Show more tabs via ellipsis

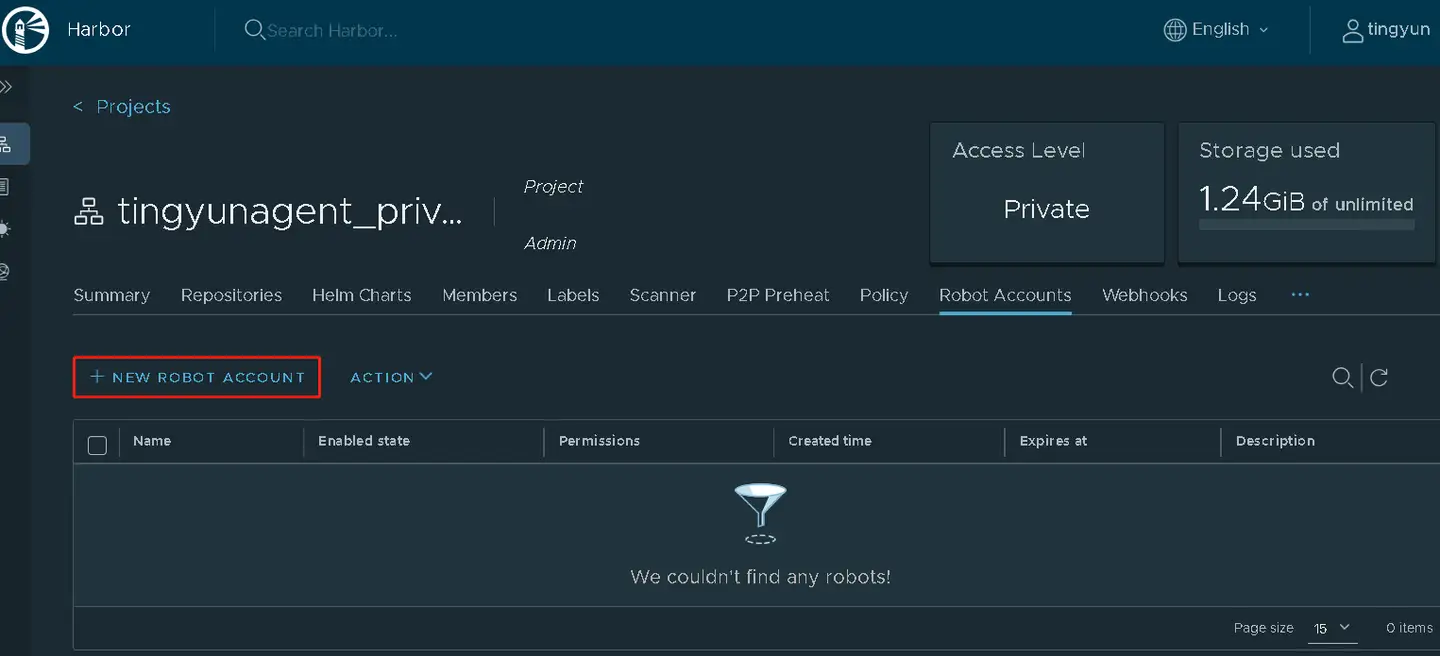click(x=1300, y=295)
